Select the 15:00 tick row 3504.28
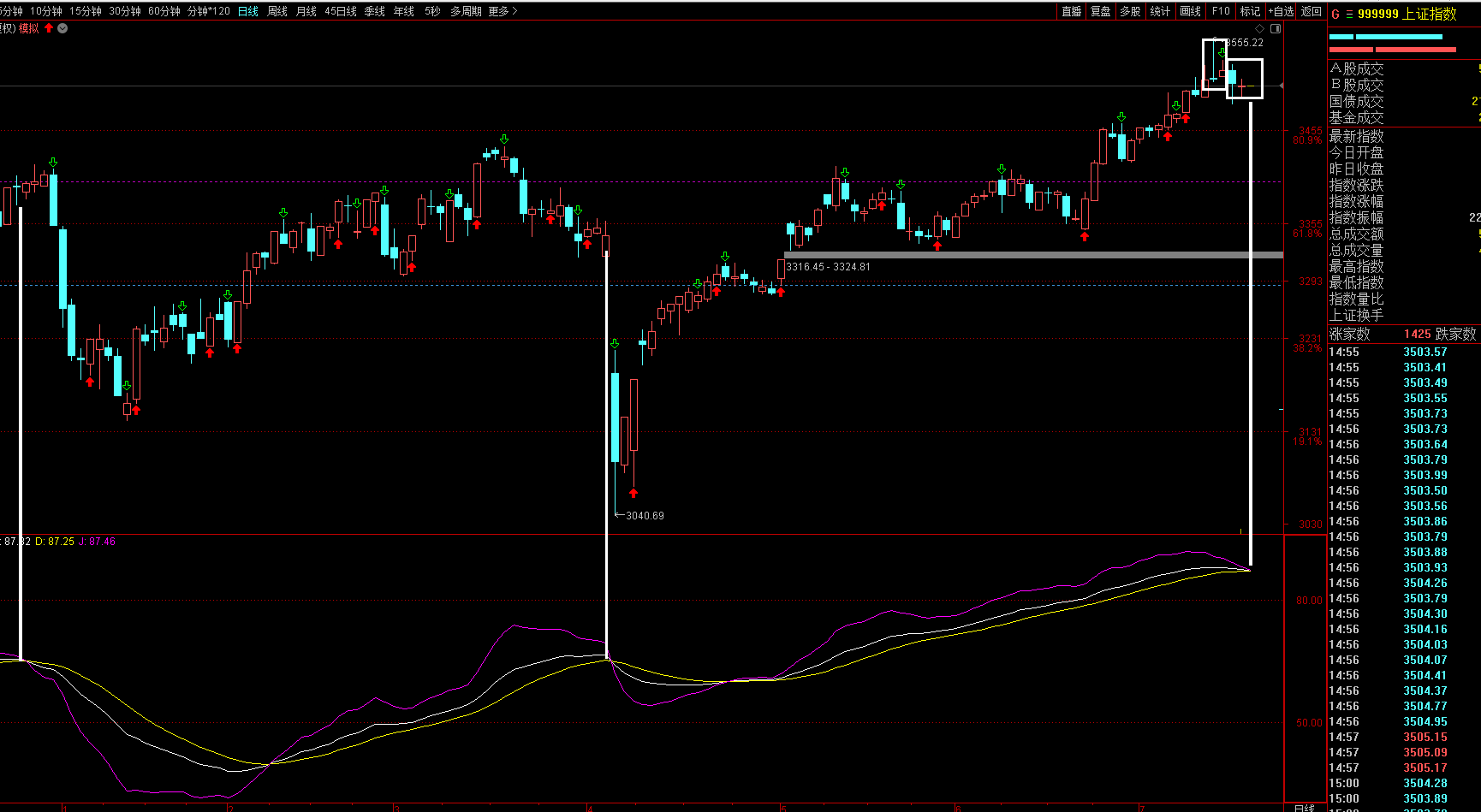The width and height of the screenshot is (1481, 812). 1404,783
